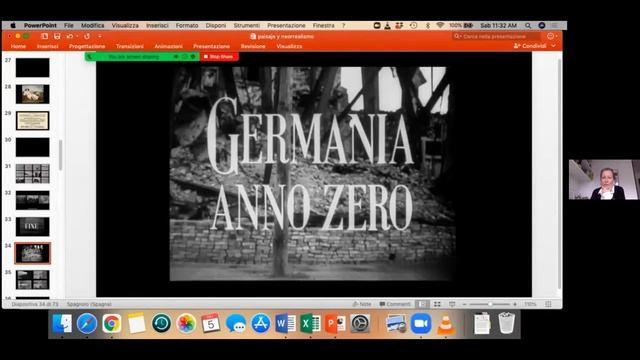Open the Formato menu
The image size is (640, 360).
[187, 25]
